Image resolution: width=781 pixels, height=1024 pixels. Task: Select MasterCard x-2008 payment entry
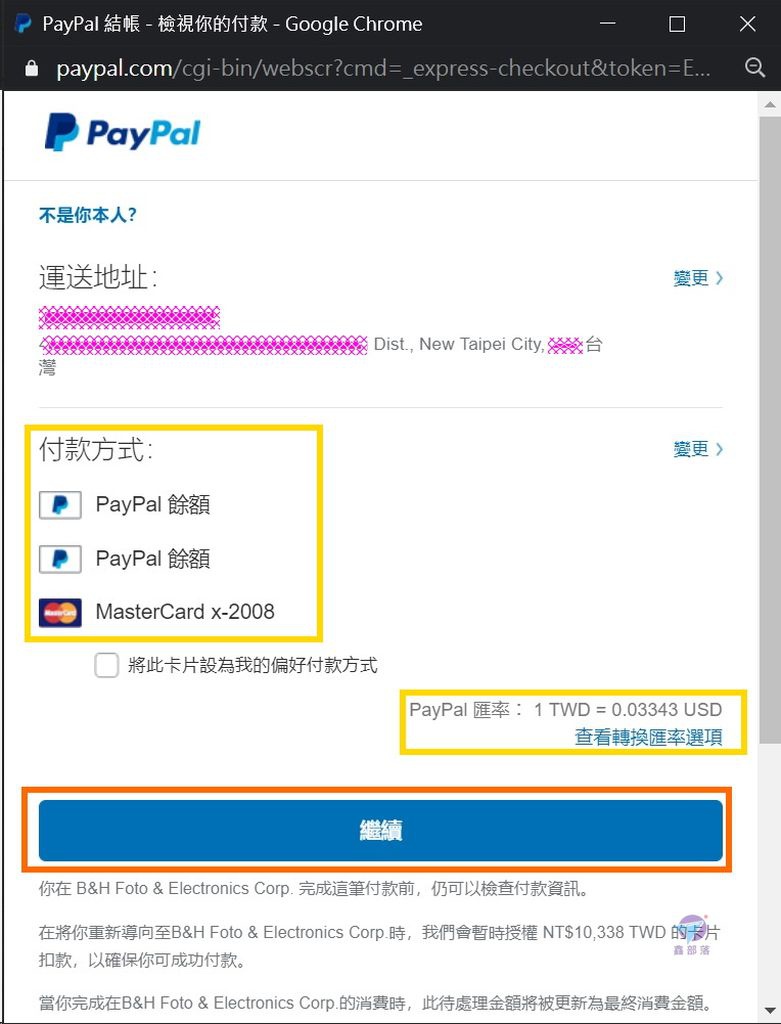click(157, 613)
